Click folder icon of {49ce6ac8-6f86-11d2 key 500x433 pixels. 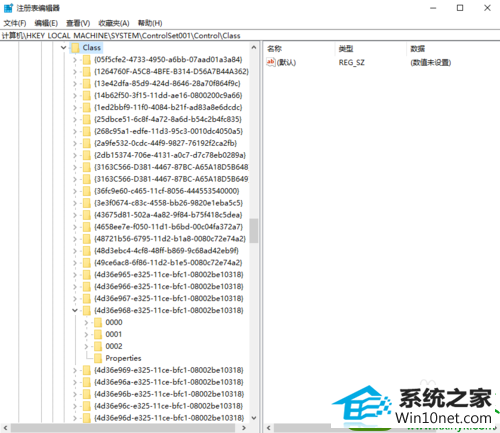[87, 263]
